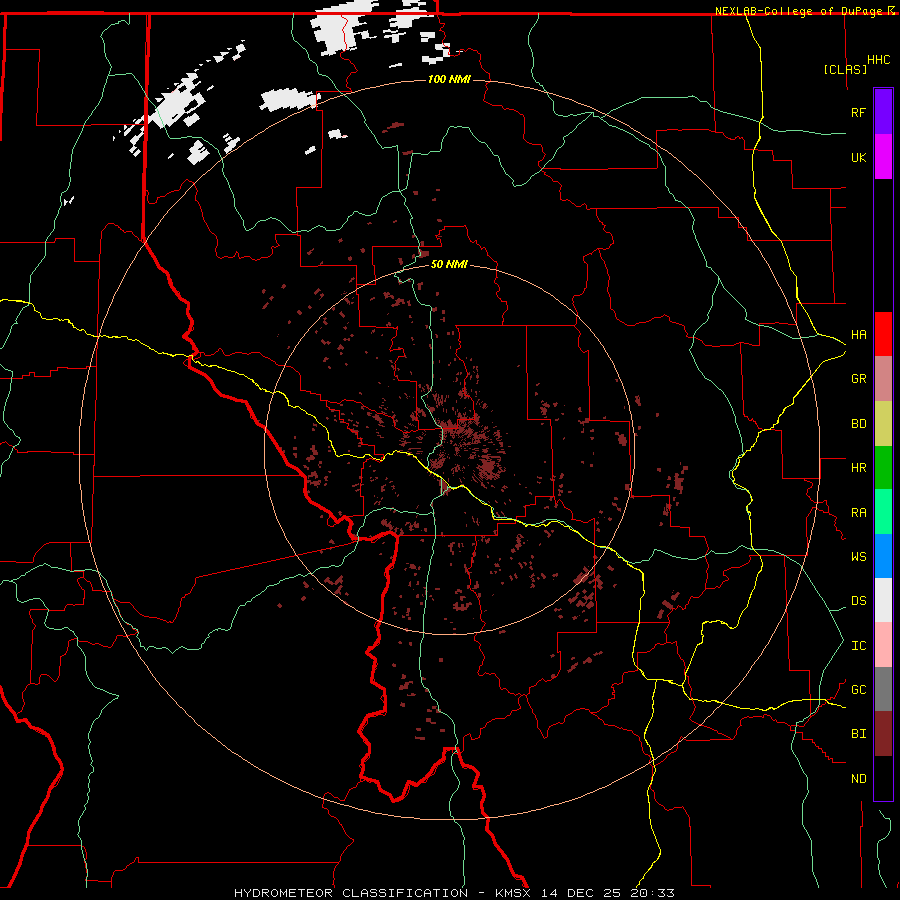Click the WS legend label

click(858, 557)
